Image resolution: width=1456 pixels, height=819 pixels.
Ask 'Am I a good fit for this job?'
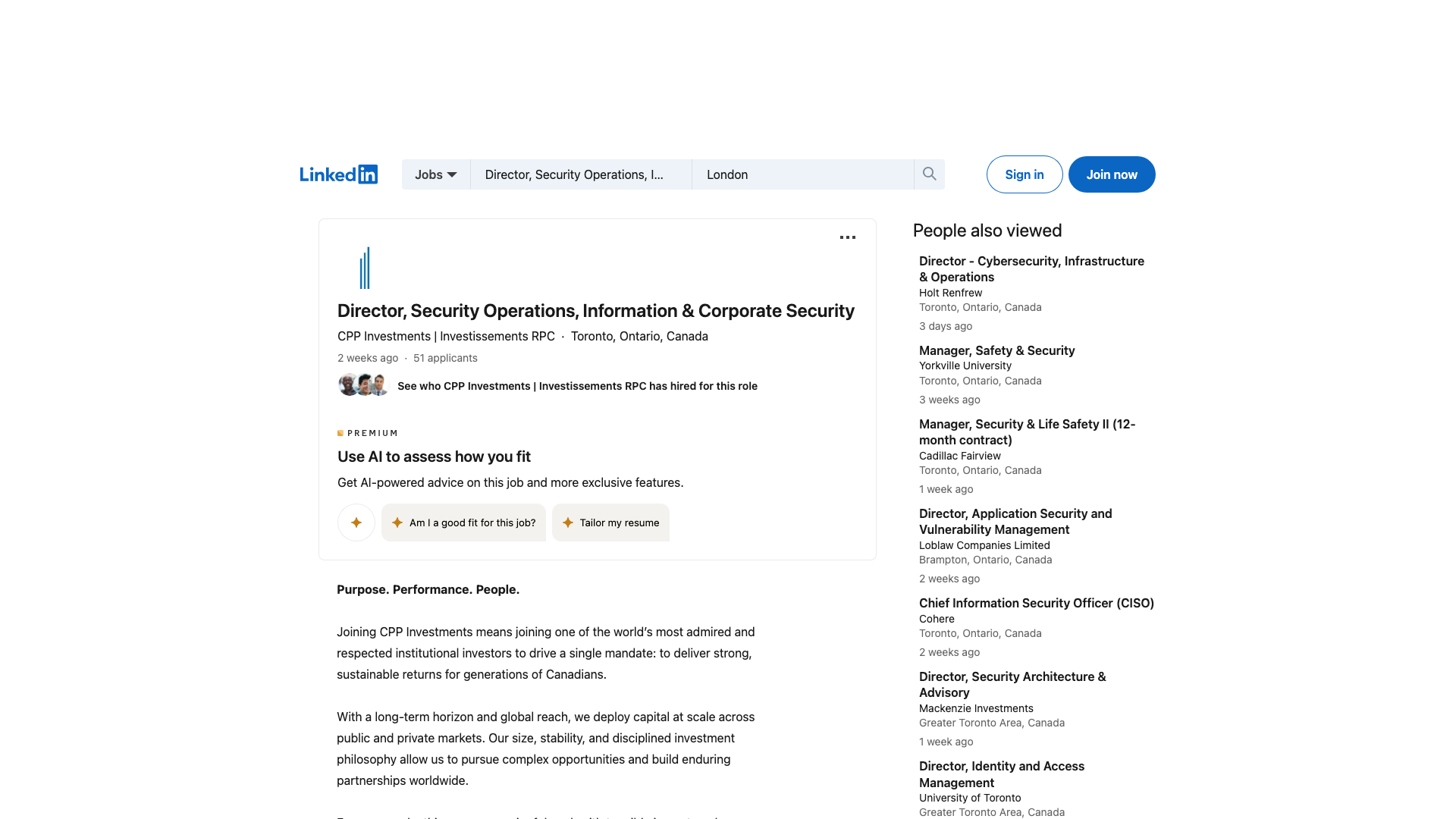tap(463, 522)
